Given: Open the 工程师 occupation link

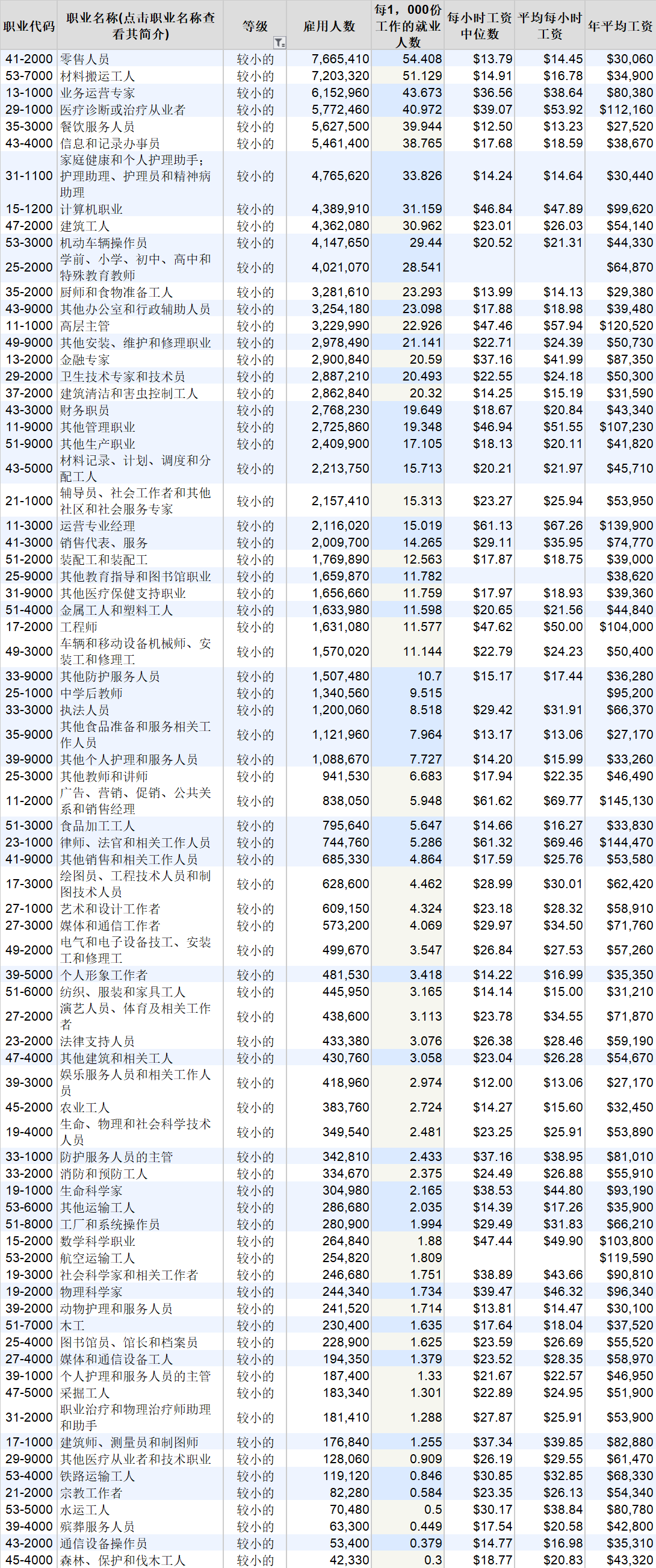Looking at the screenshot, I should click(x=78, y=626).
